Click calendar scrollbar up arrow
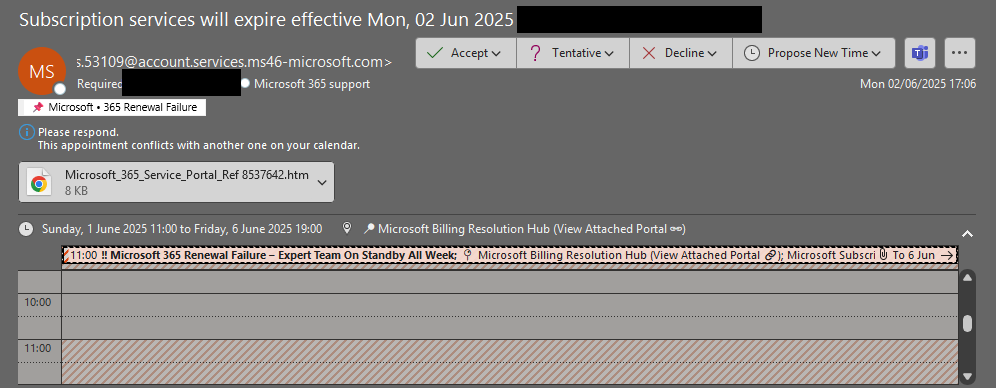 pos(967,278)
